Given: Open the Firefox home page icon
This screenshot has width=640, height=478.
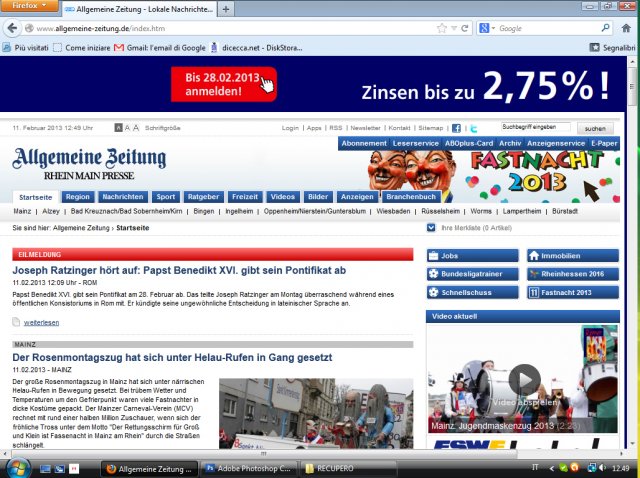Looking at the screenshot, I should [626, 28].
